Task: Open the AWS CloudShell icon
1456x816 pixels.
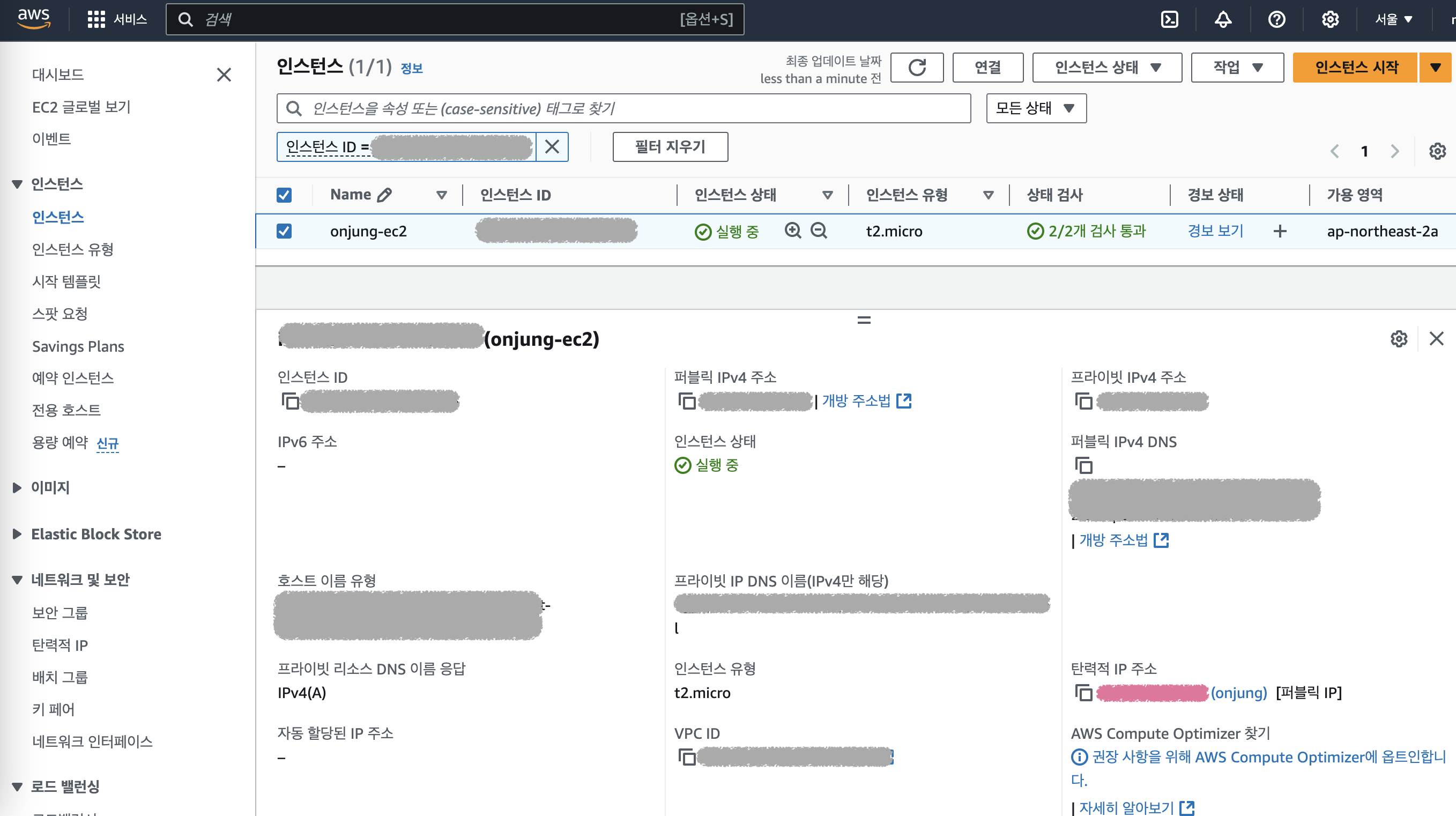Action: [1169, 19]
